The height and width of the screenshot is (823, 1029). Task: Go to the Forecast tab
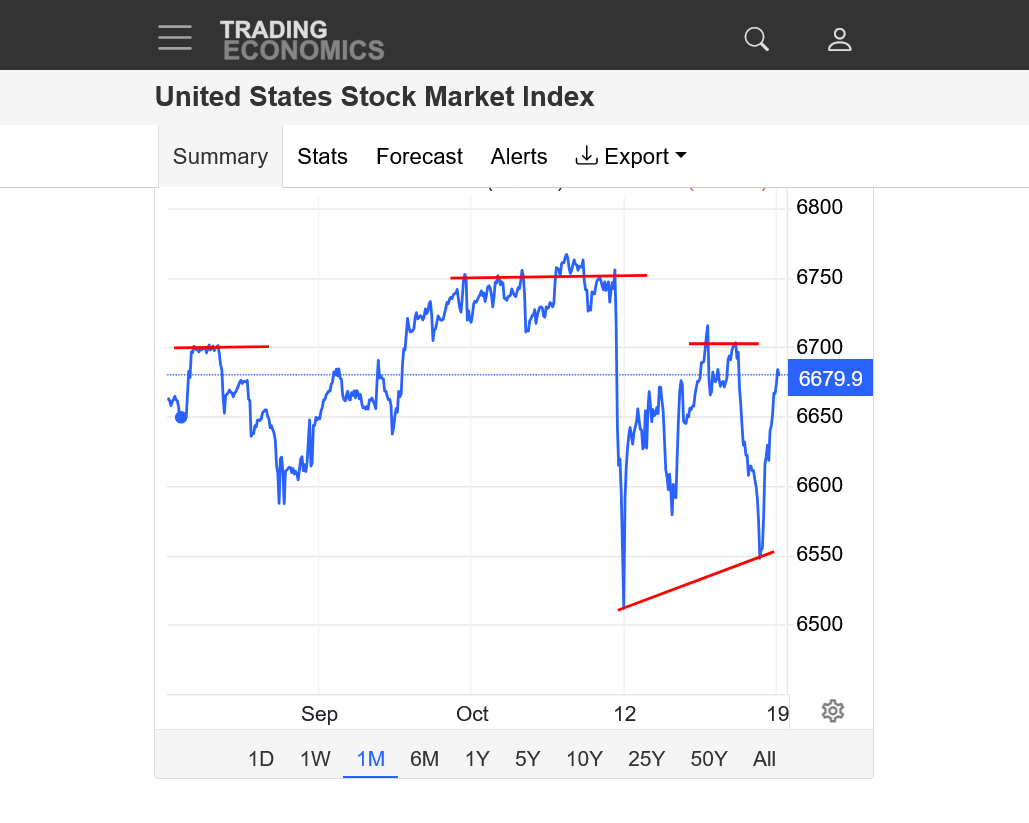pyautogui.click(x=419, y=157)
